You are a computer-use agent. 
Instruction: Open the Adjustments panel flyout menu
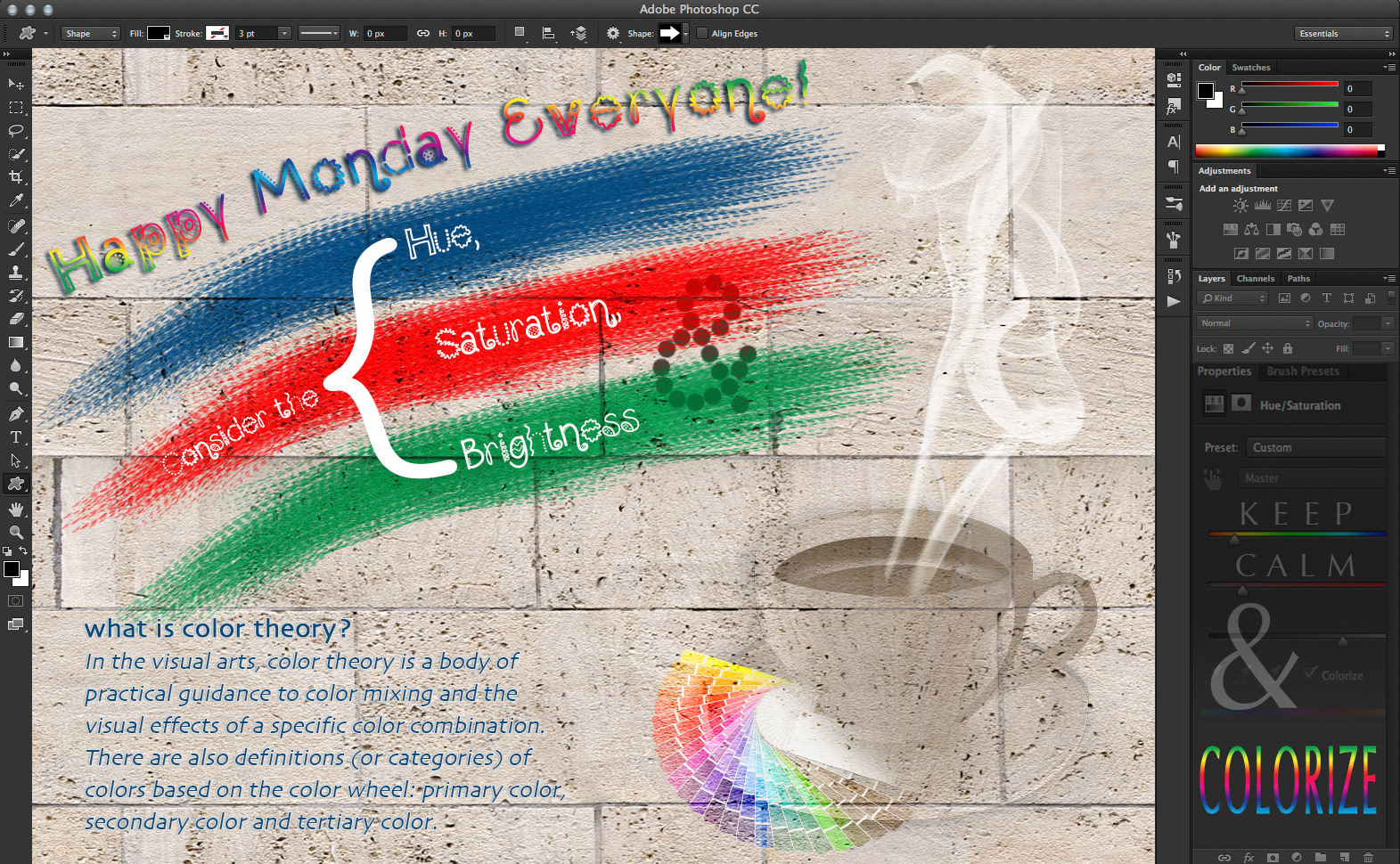coord(1389,171)
